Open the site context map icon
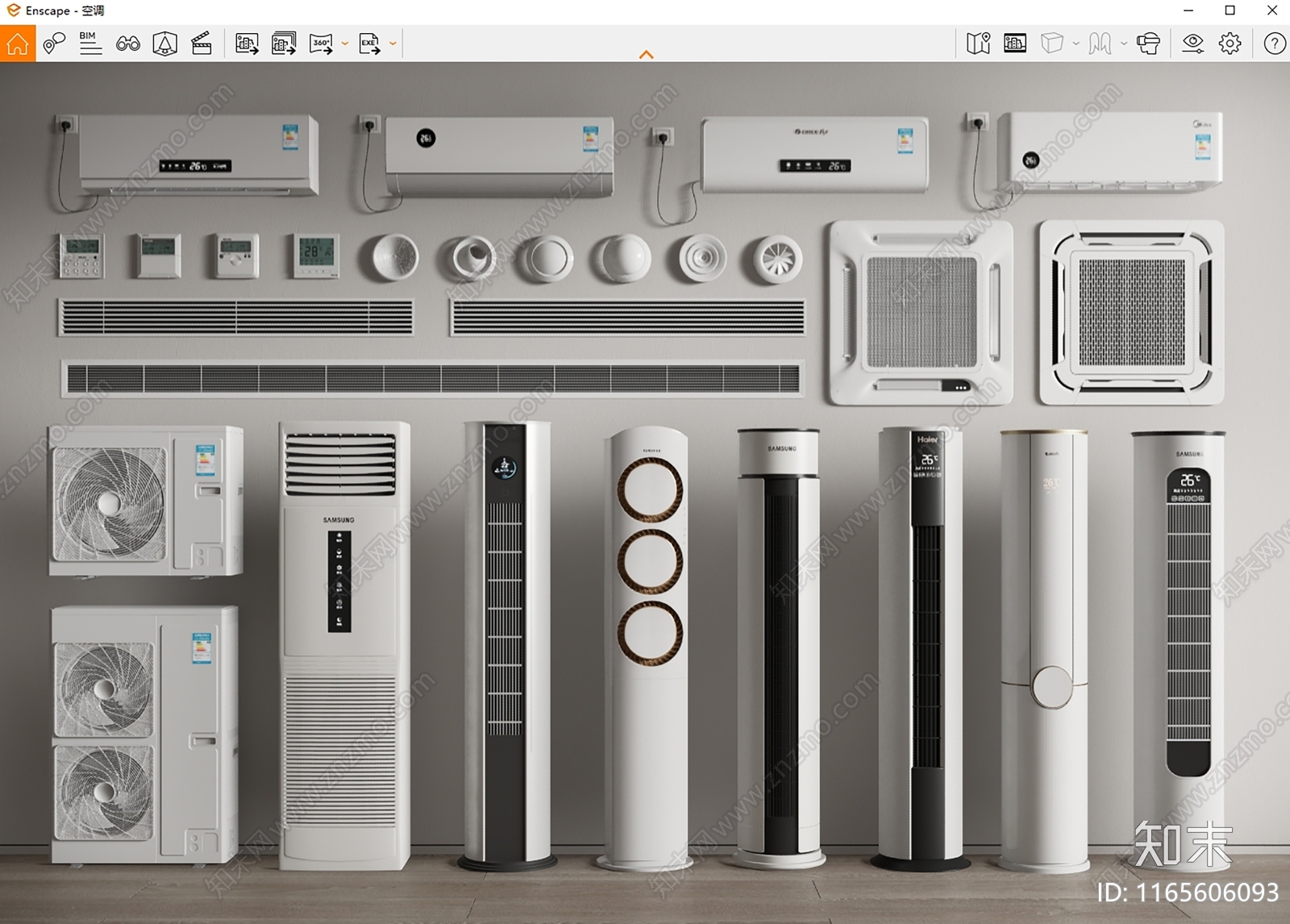 tap(978, 44)
